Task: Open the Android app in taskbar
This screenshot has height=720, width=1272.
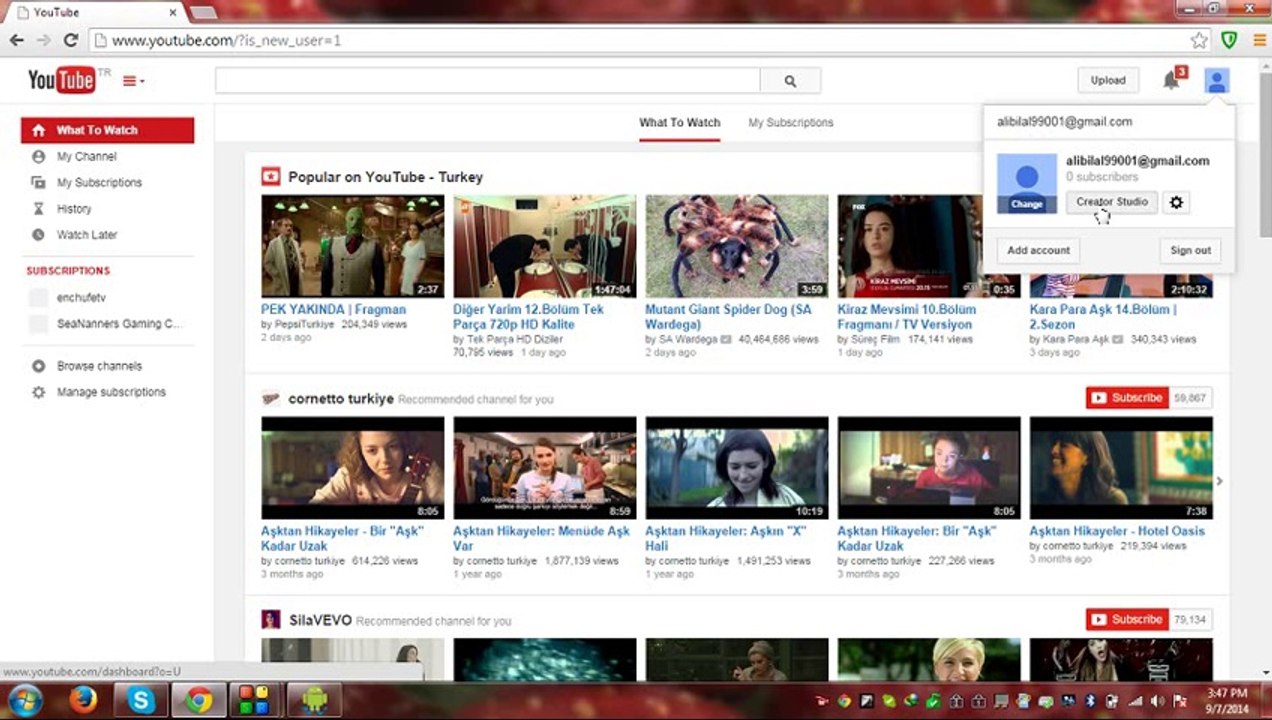Action: pyautogui.click(x=315, y=700)
